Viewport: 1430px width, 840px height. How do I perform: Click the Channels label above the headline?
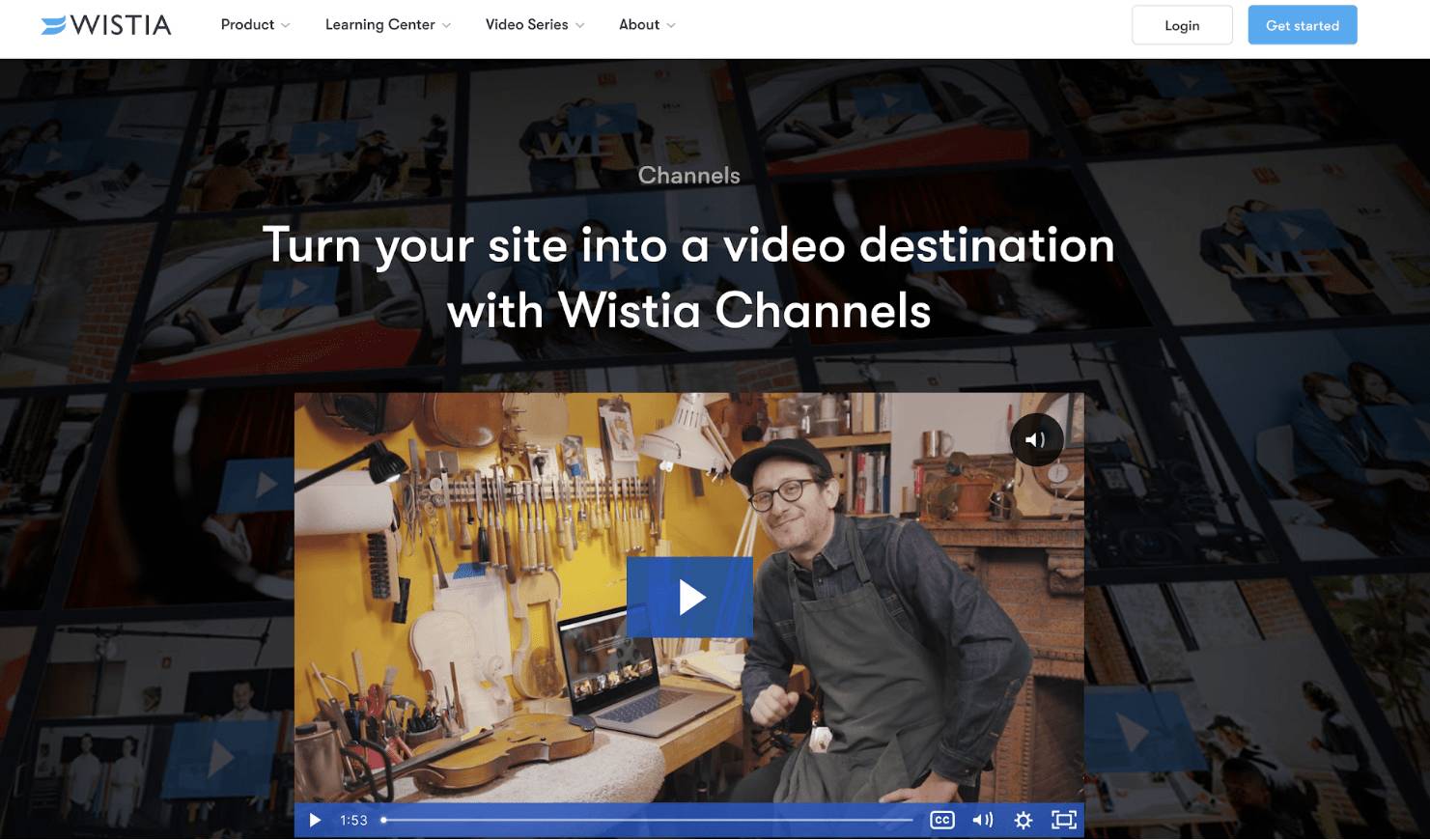[688, 176]
